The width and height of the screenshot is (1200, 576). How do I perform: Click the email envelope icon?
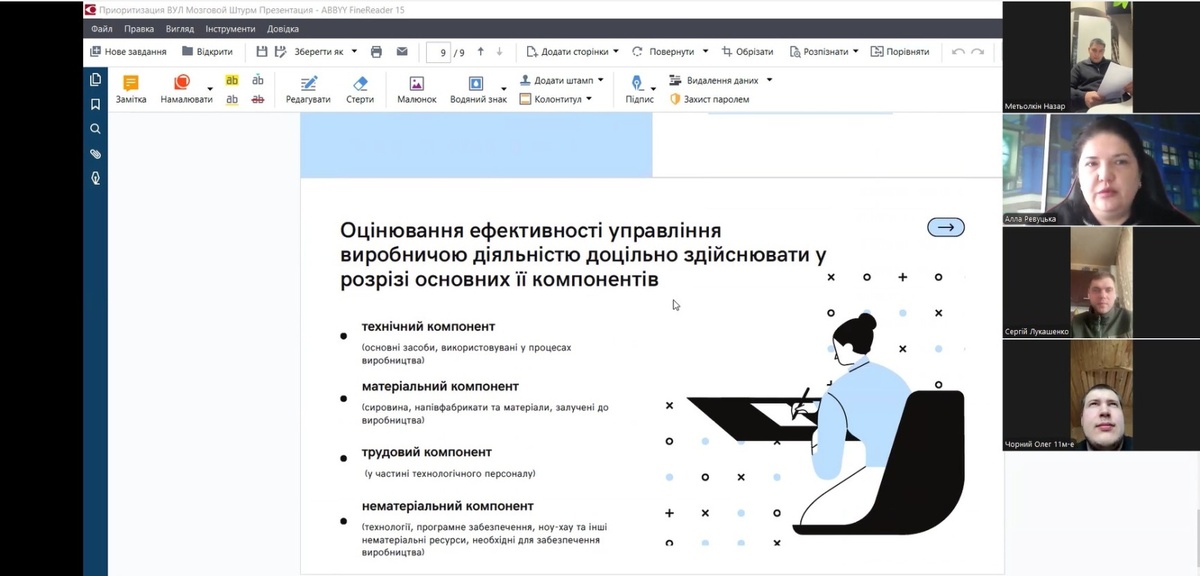click(402, 52)
